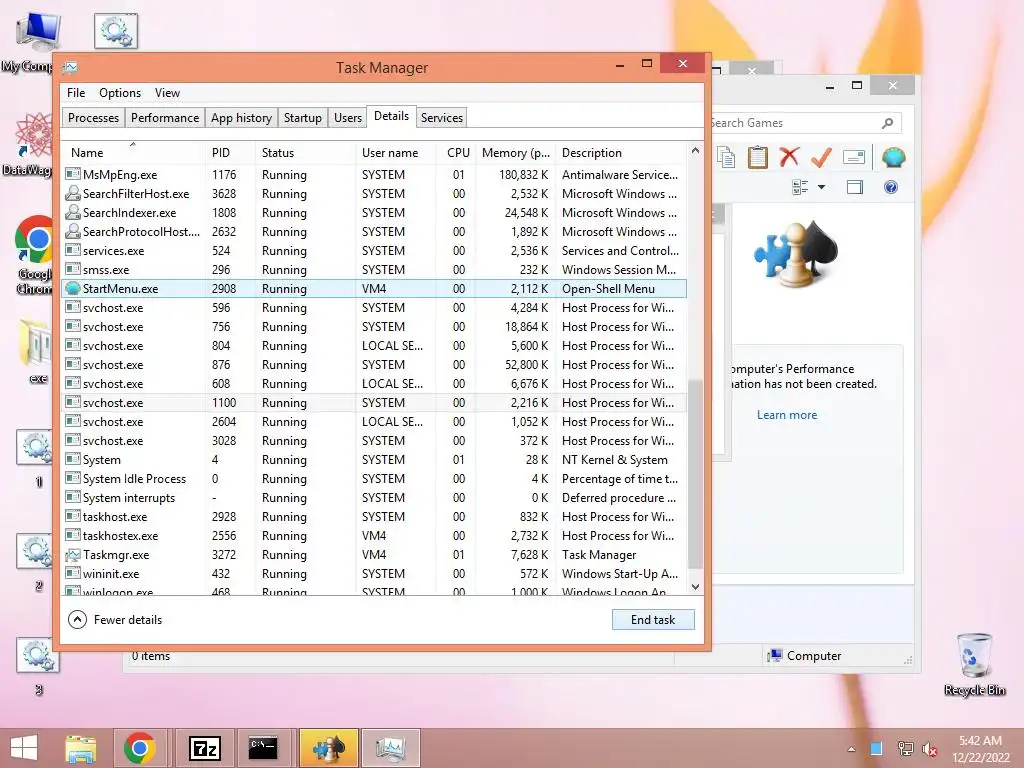Click the red Delete X icon
The width and height of the screenshot is (1024, 768).
pos(789,157)
